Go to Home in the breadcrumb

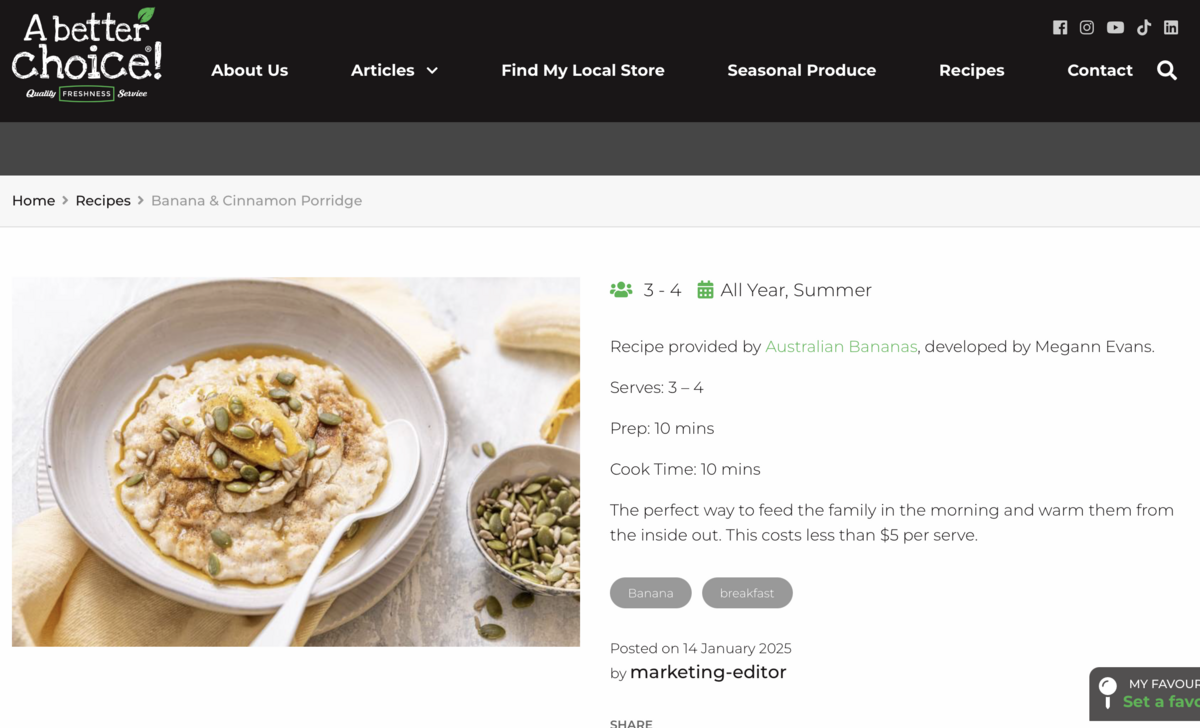pyautogui.click(x=33, y=201)
